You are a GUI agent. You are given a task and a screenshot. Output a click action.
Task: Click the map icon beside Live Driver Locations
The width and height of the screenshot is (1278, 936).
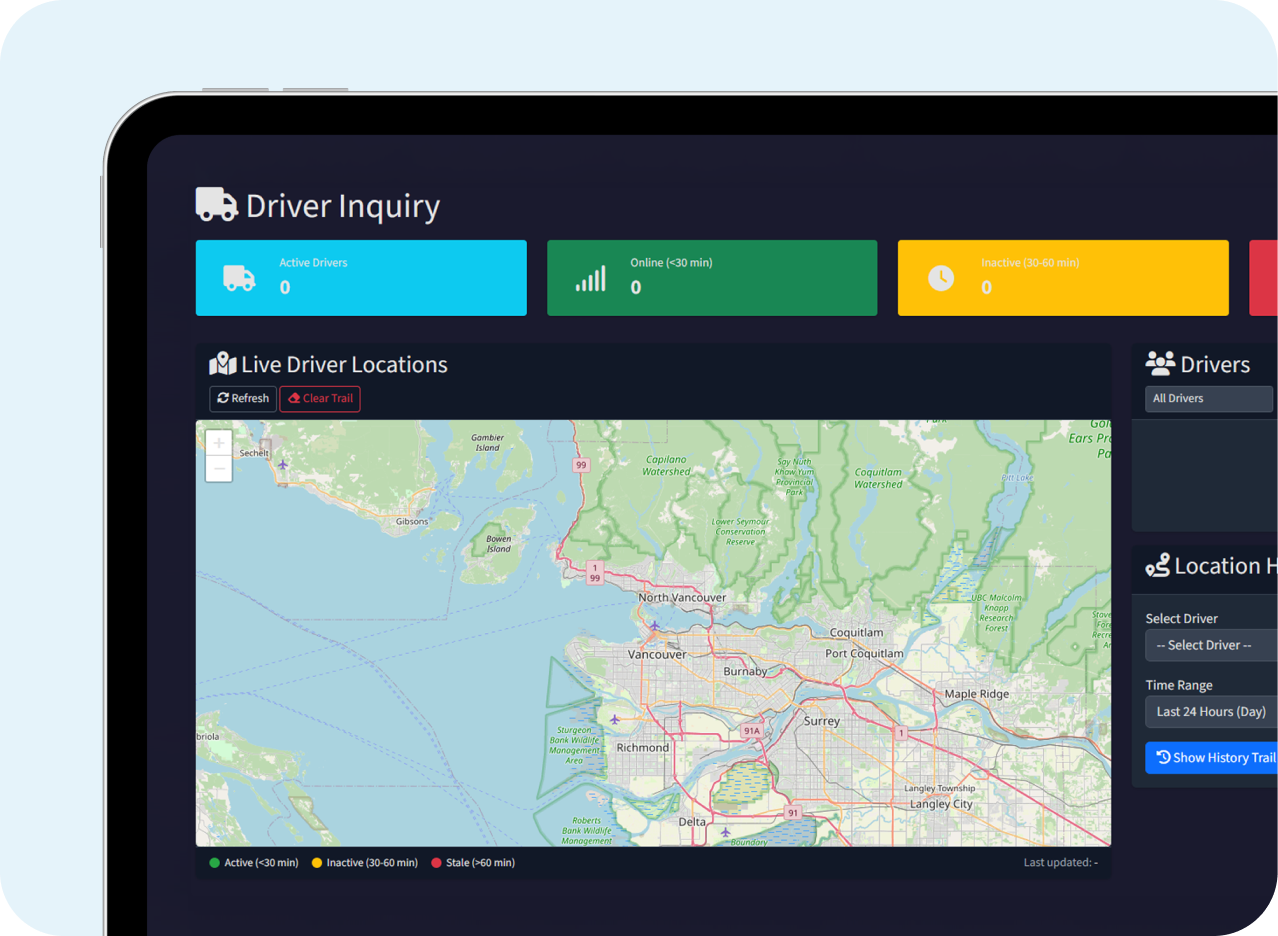(222, 364)
